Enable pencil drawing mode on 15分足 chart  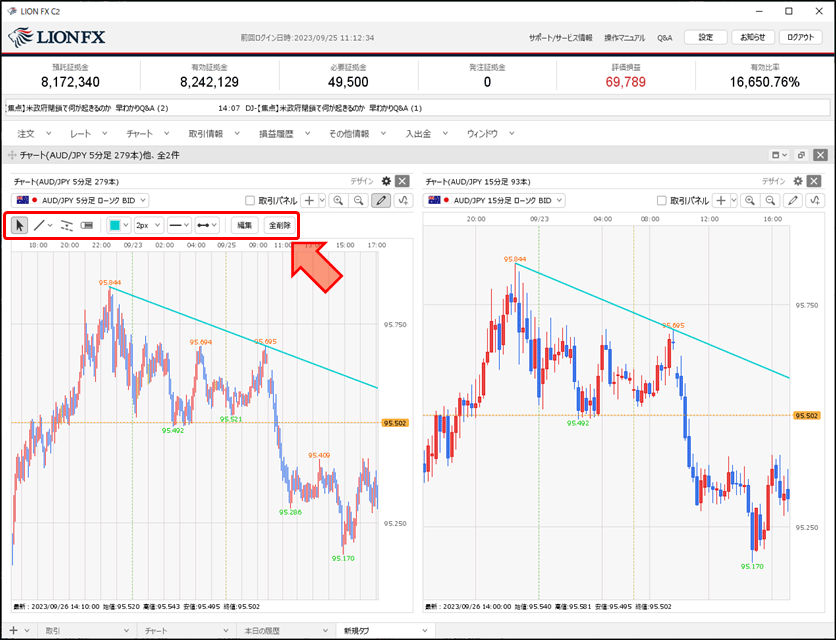(x=793, y=201)
